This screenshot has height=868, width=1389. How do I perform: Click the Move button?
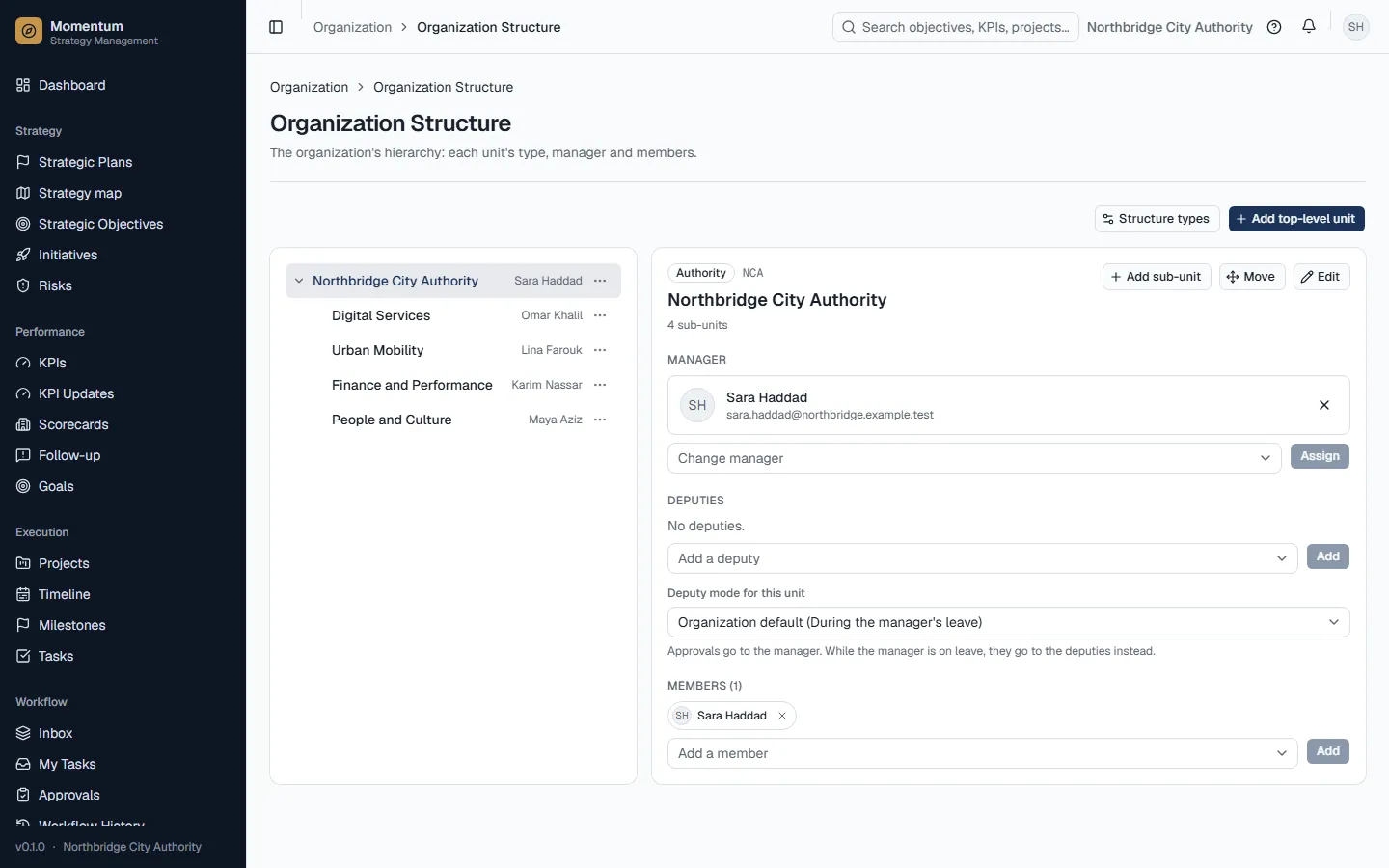click(1251, 277)
